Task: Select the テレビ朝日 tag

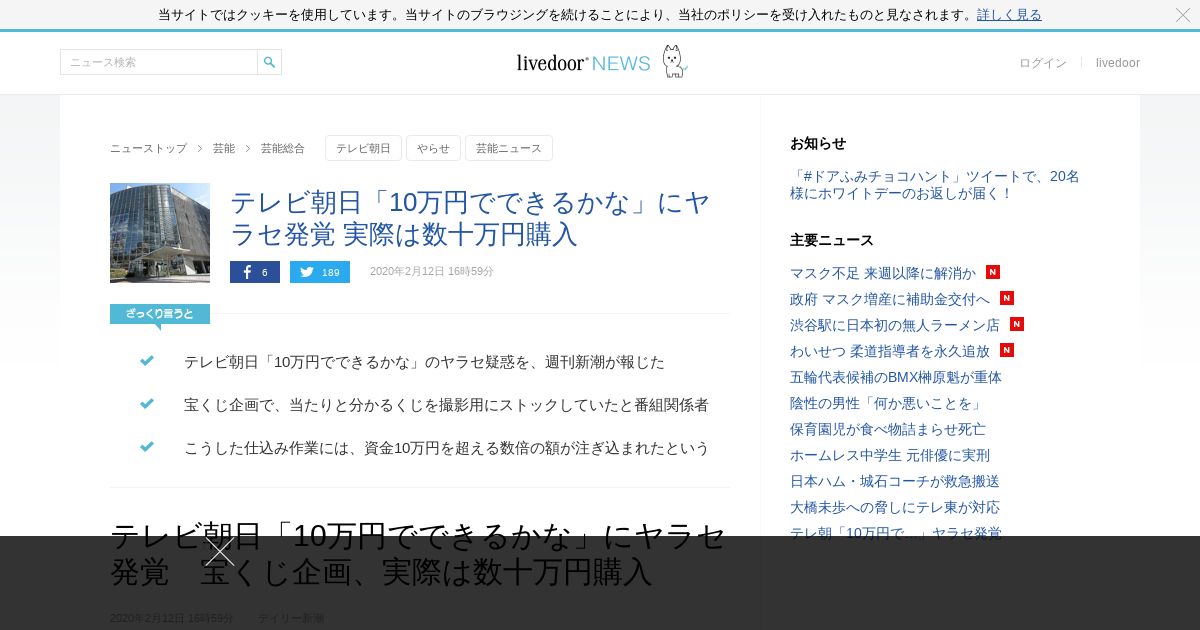Action: click(x=363, y=148)
